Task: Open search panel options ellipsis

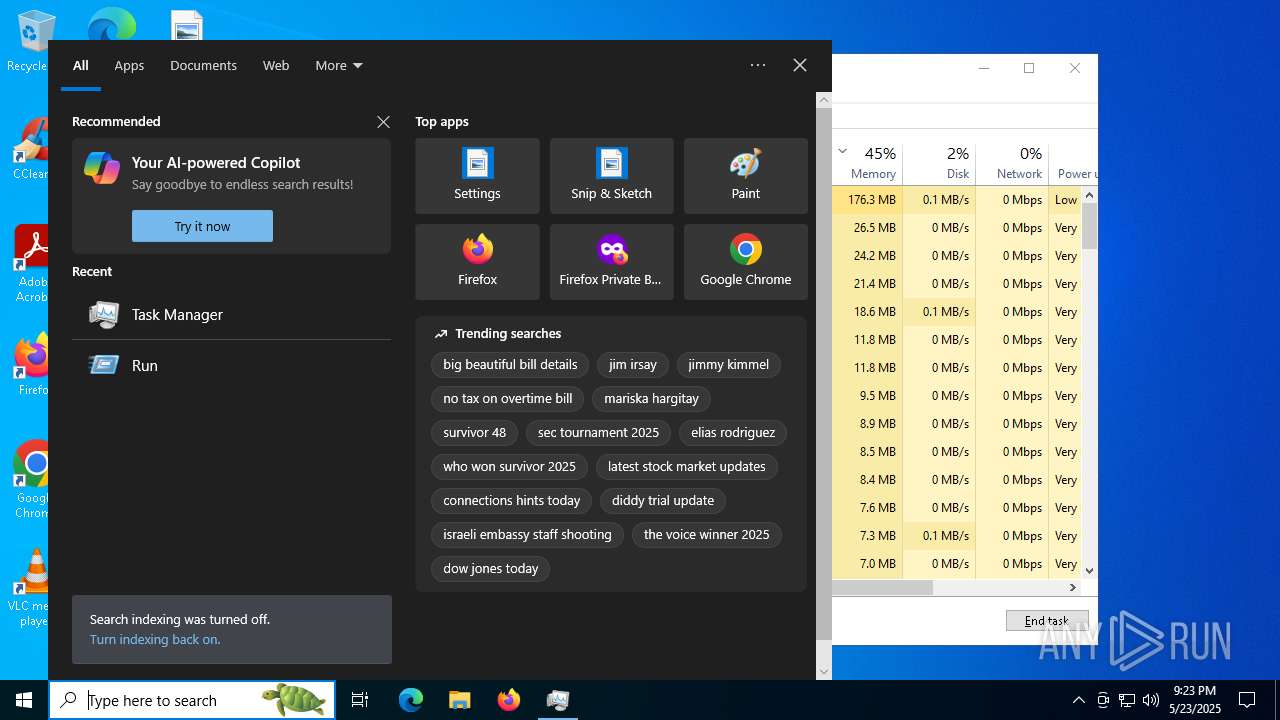Action: [x=758, y=65]
